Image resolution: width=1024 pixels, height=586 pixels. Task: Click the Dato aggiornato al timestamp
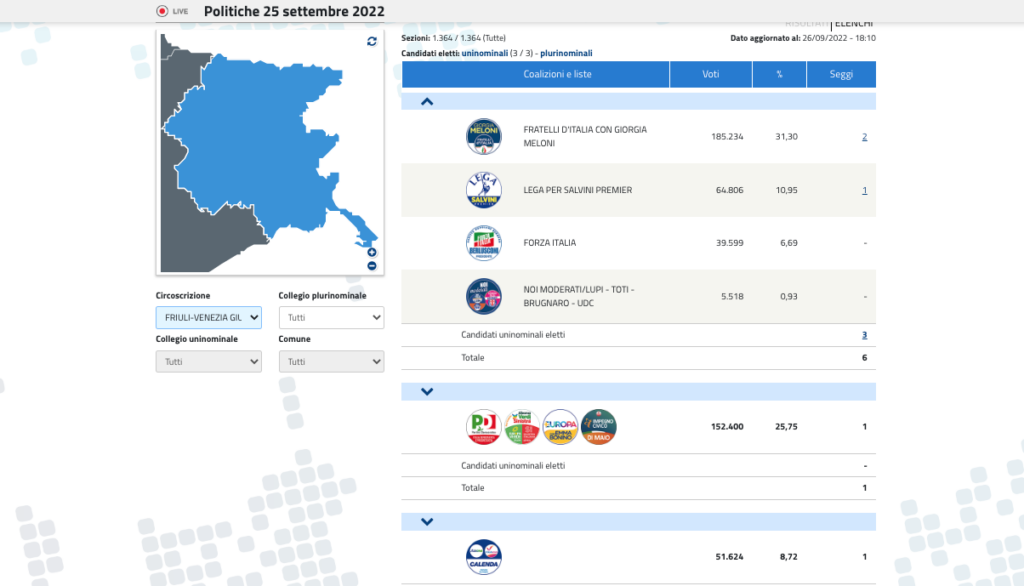803,38
